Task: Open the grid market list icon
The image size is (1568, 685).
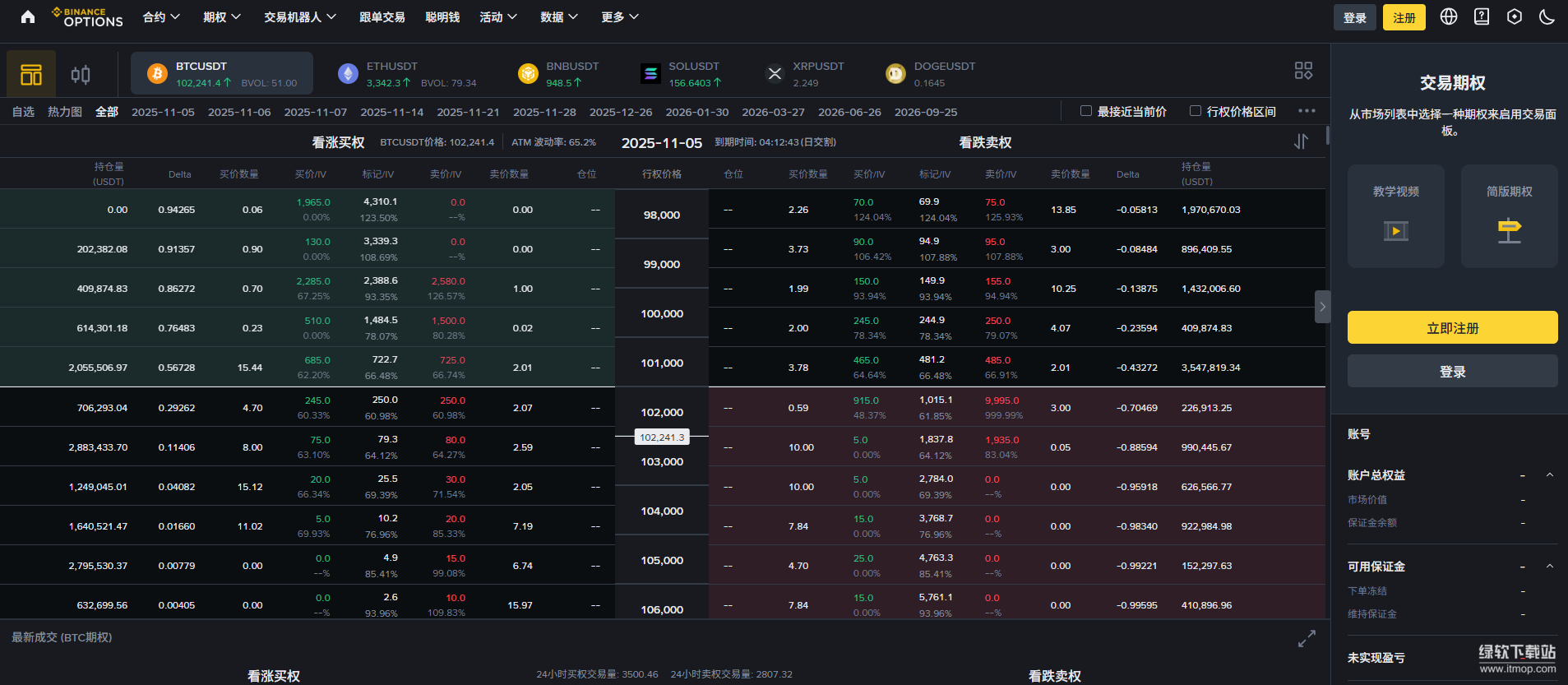Action: (1303, 71)
